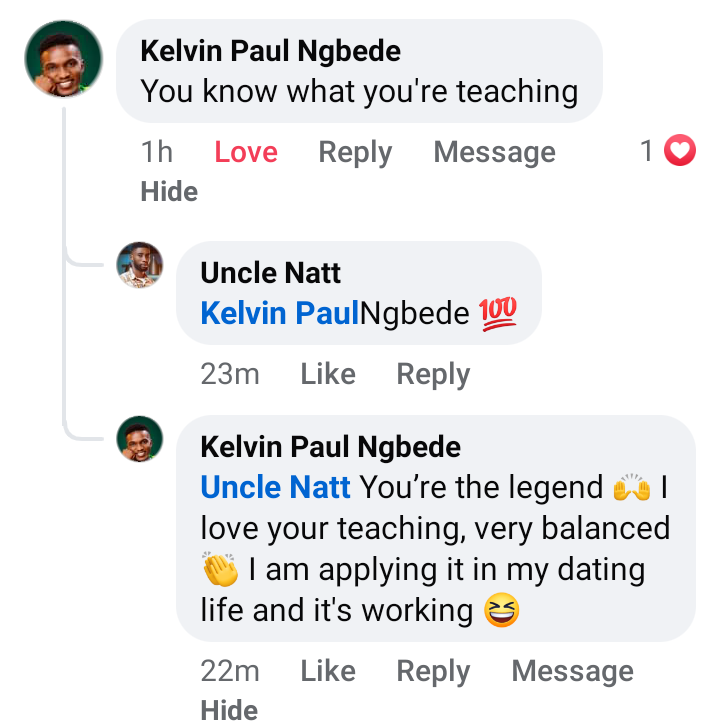This screenshot has height=725, width=720.
Task: Open the blue 'Uncle Natt' mention link
Action: (x=275, y=487)
